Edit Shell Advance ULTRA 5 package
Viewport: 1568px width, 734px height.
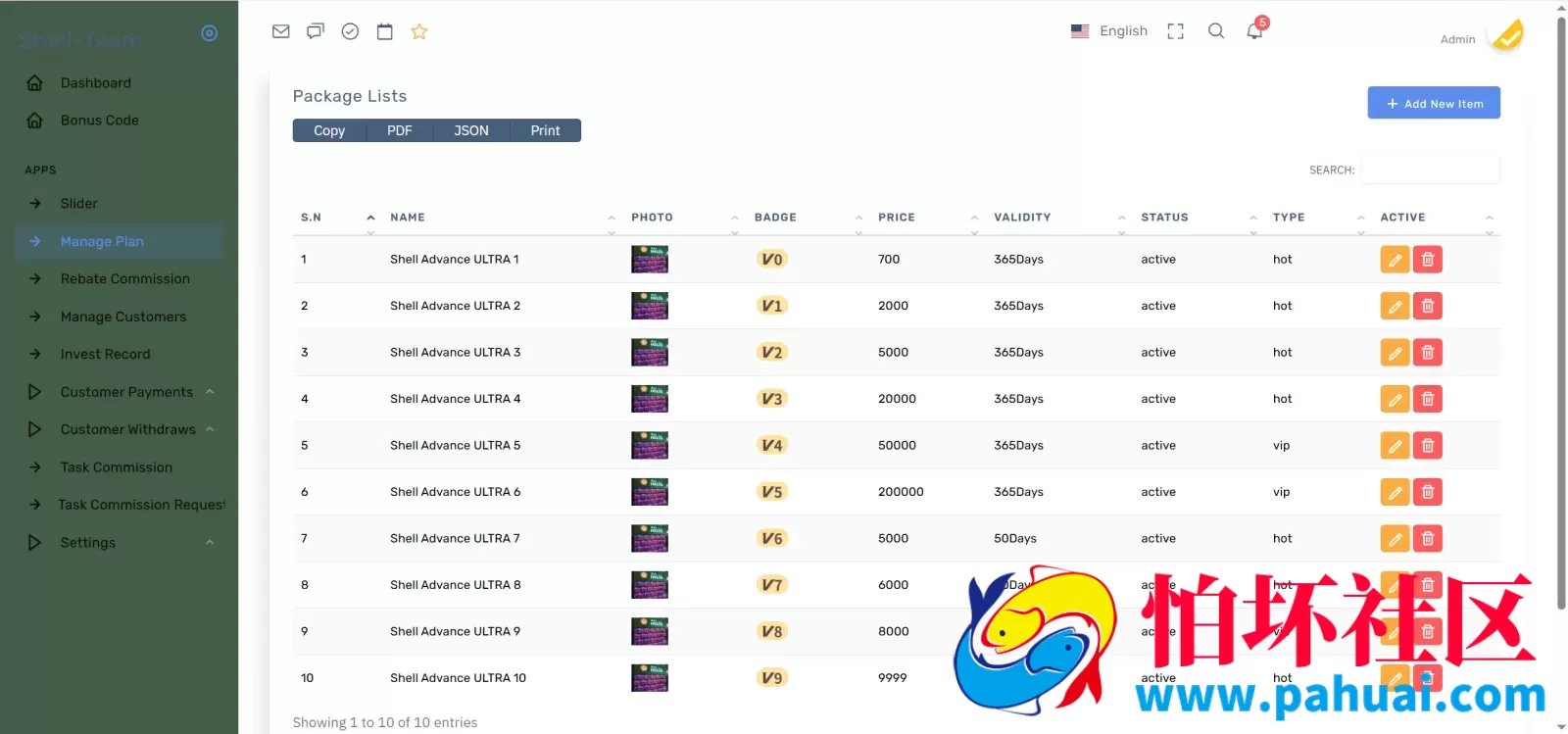(1395, 446)
